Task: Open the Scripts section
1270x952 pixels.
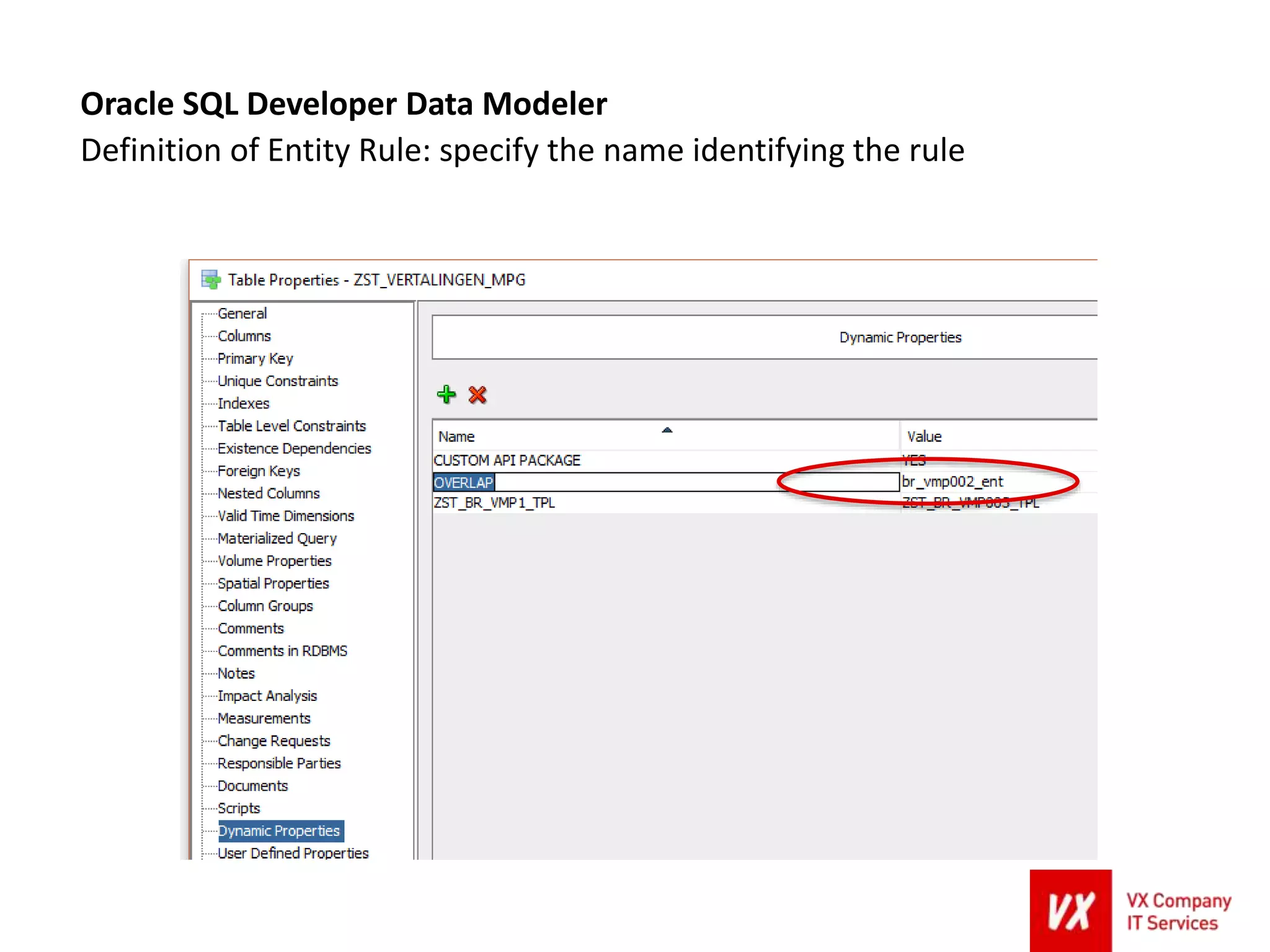Action: click(239, 808)
